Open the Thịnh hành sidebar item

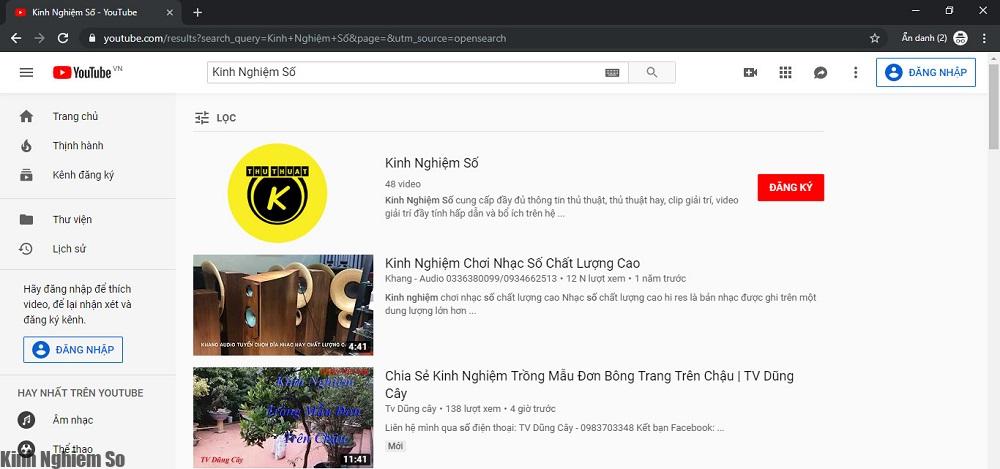click(x=87, y=145)
